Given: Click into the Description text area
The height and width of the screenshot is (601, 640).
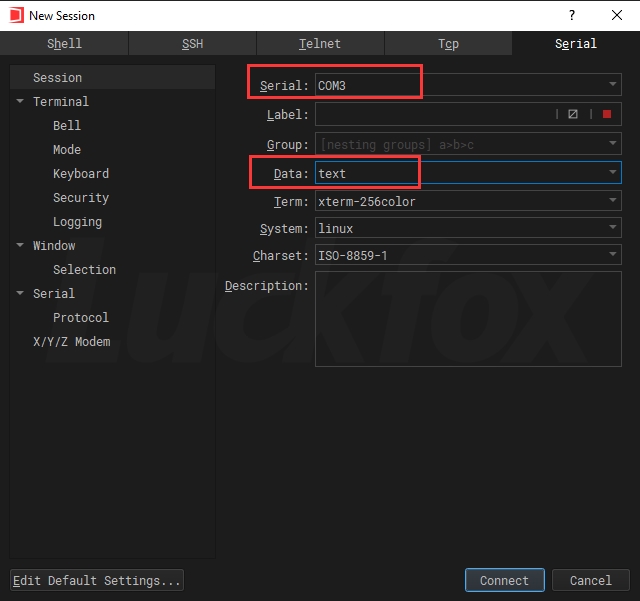Looking at the screenshot, I should pyautogui.click(x=467, y=320).
